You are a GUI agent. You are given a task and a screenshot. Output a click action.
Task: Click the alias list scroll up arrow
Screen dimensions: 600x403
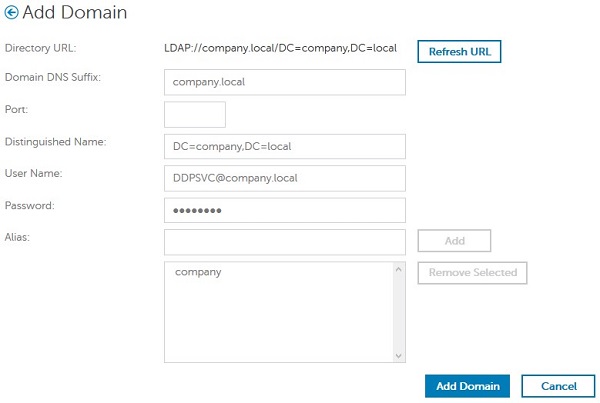[x=399, y=269]
